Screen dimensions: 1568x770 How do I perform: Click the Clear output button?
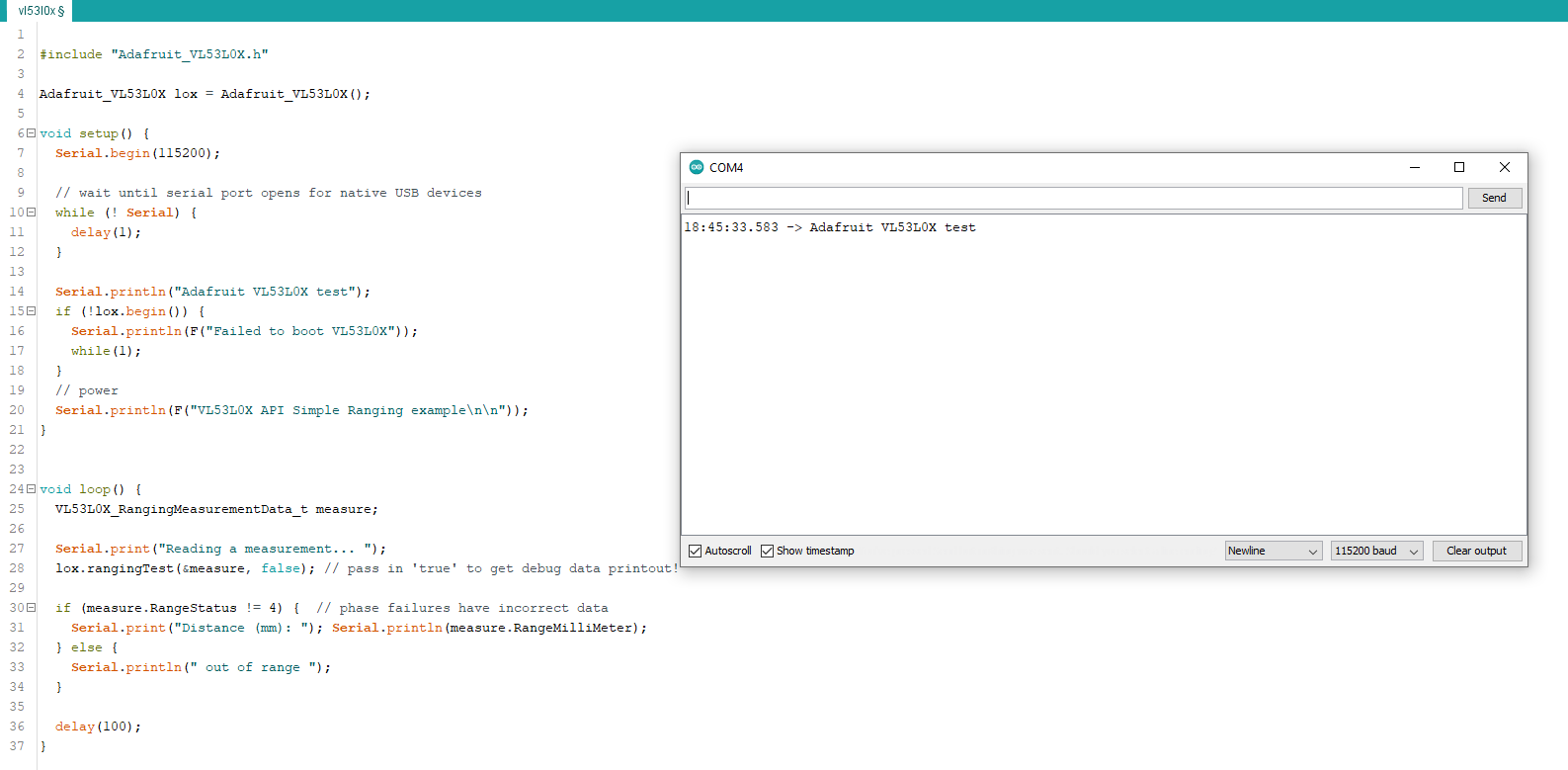(x=1476, y=552)
